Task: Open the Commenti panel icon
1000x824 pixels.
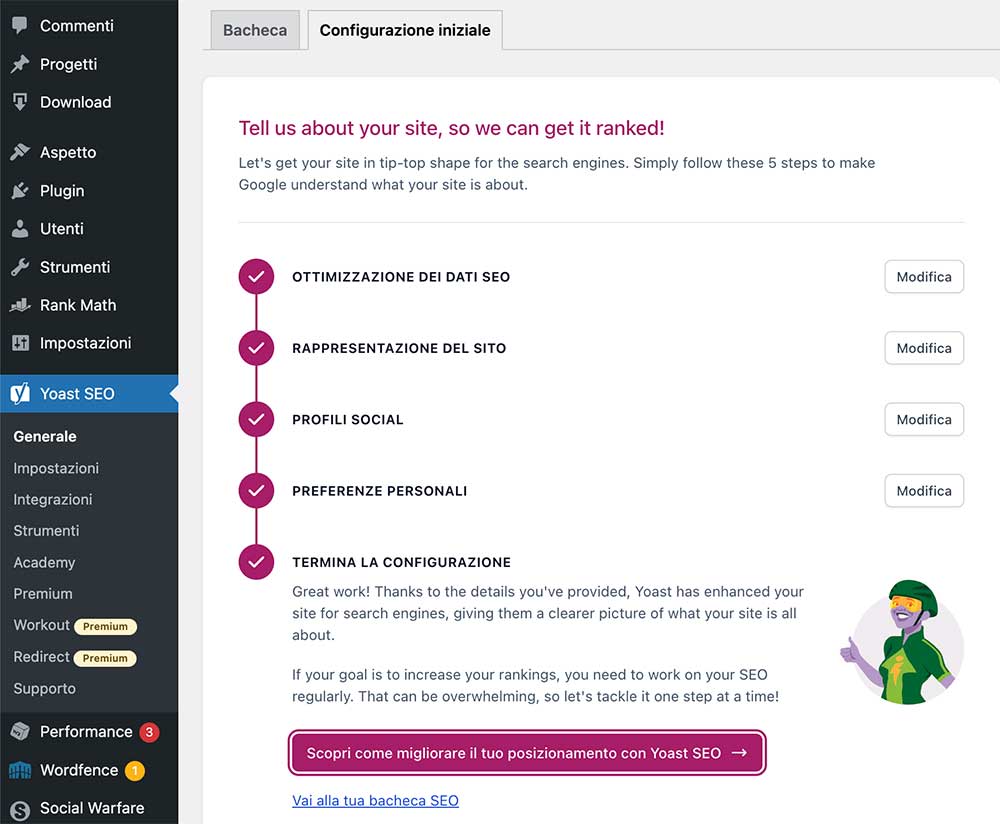Action: [20, 25]
